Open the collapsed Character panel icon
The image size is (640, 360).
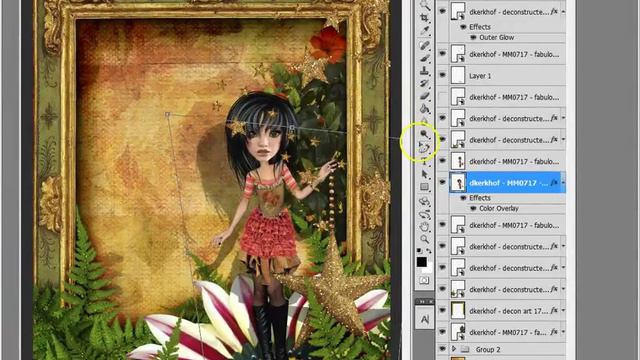coord(424,319)
